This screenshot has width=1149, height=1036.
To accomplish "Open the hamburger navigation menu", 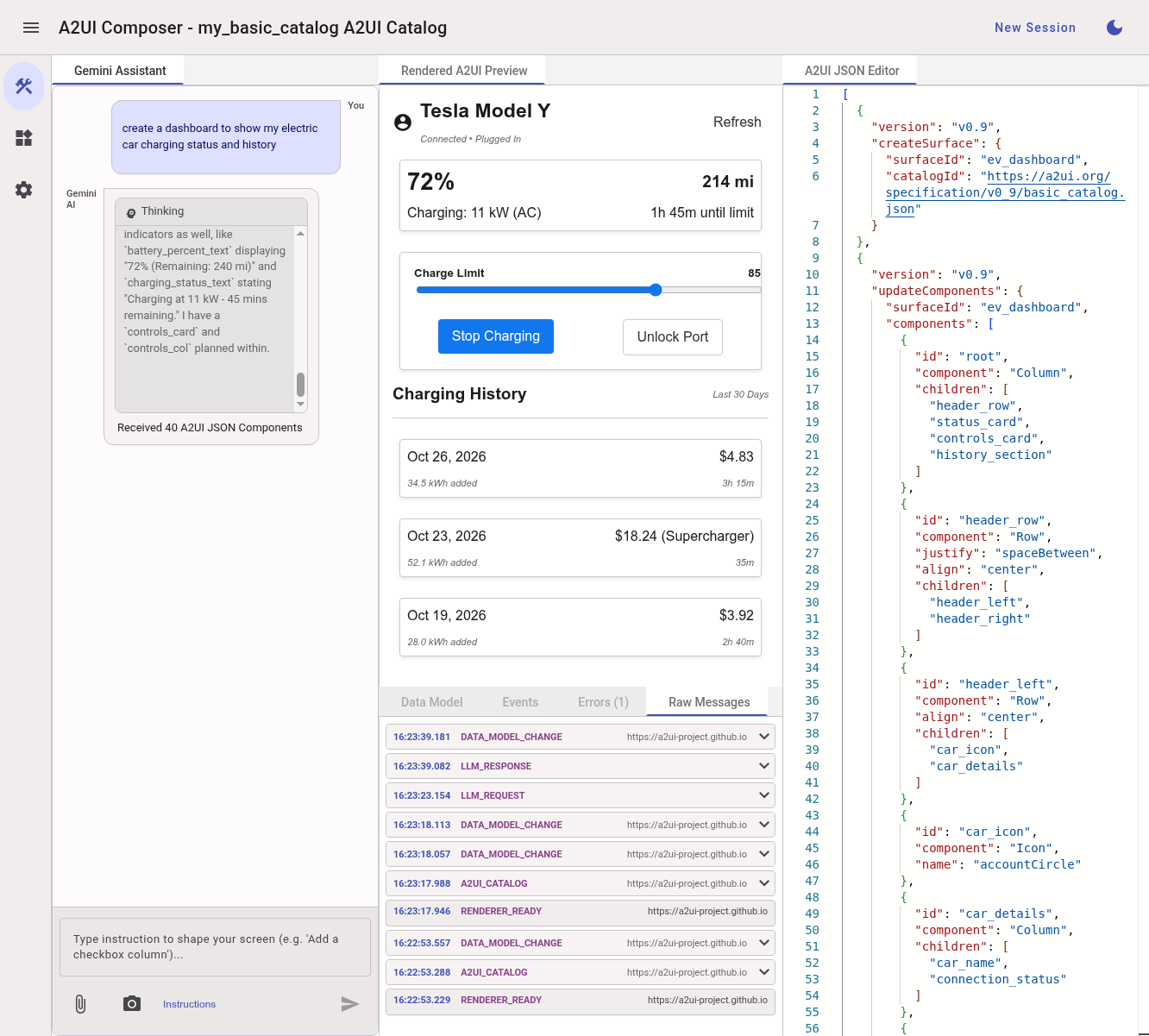I will tap(31, 28).
